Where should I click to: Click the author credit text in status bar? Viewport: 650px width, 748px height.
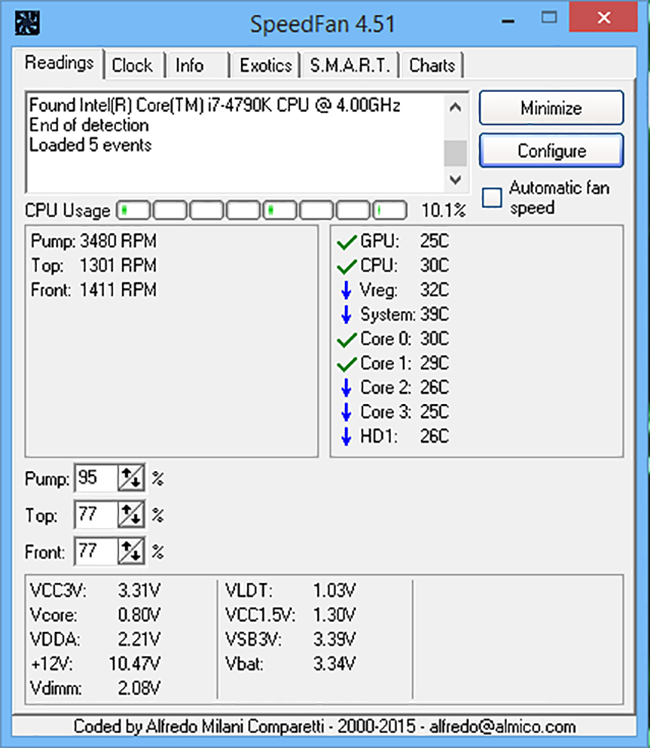click(324, 727)
